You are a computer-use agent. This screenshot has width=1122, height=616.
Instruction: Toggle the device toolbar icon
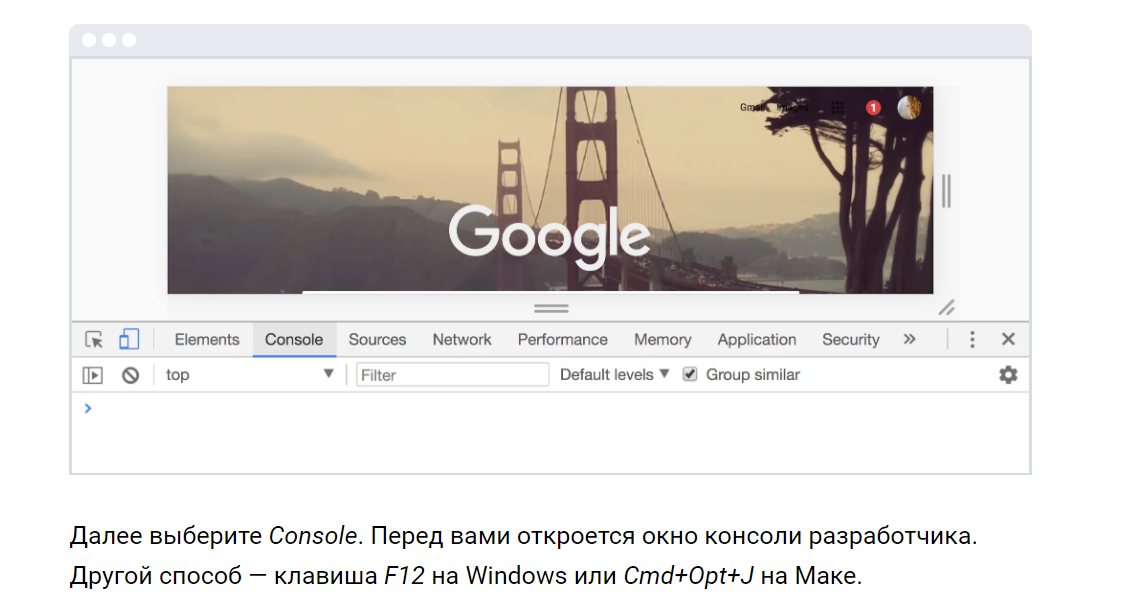coord(129,339)
